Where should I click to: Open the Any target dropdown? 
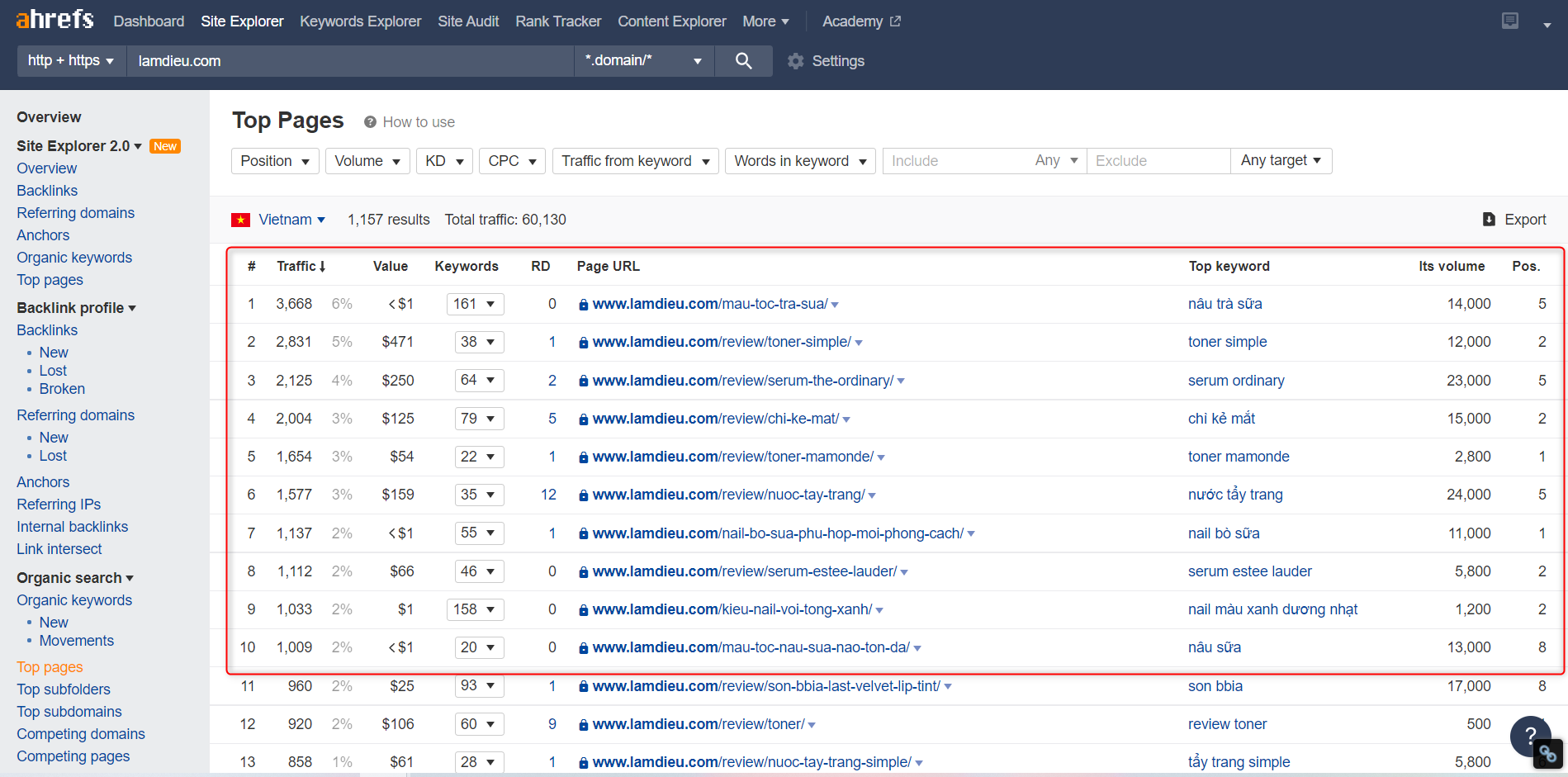coord(1281,160)
